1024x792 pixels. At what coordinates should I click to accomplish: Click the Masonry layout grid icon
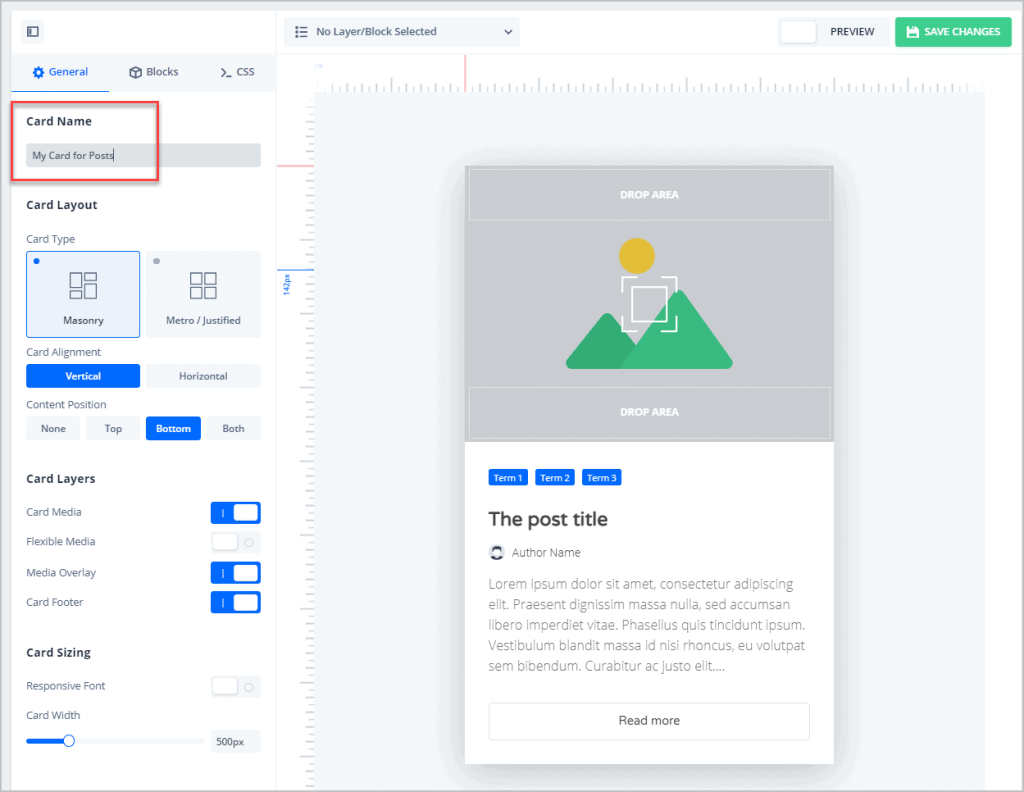coord(83,285)
